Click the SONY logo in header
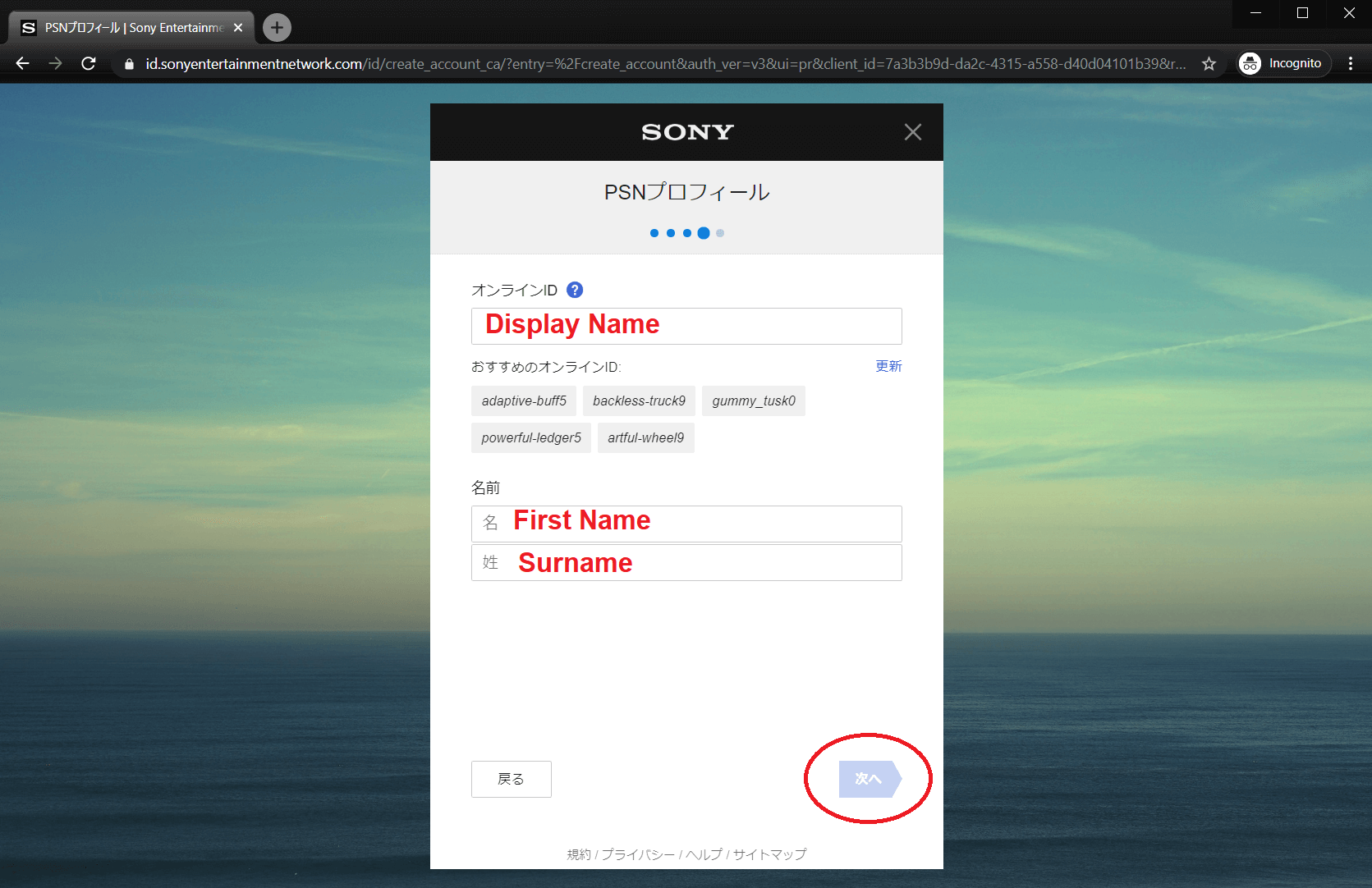Screen dimensions: 1372x888 coord(687,132)
